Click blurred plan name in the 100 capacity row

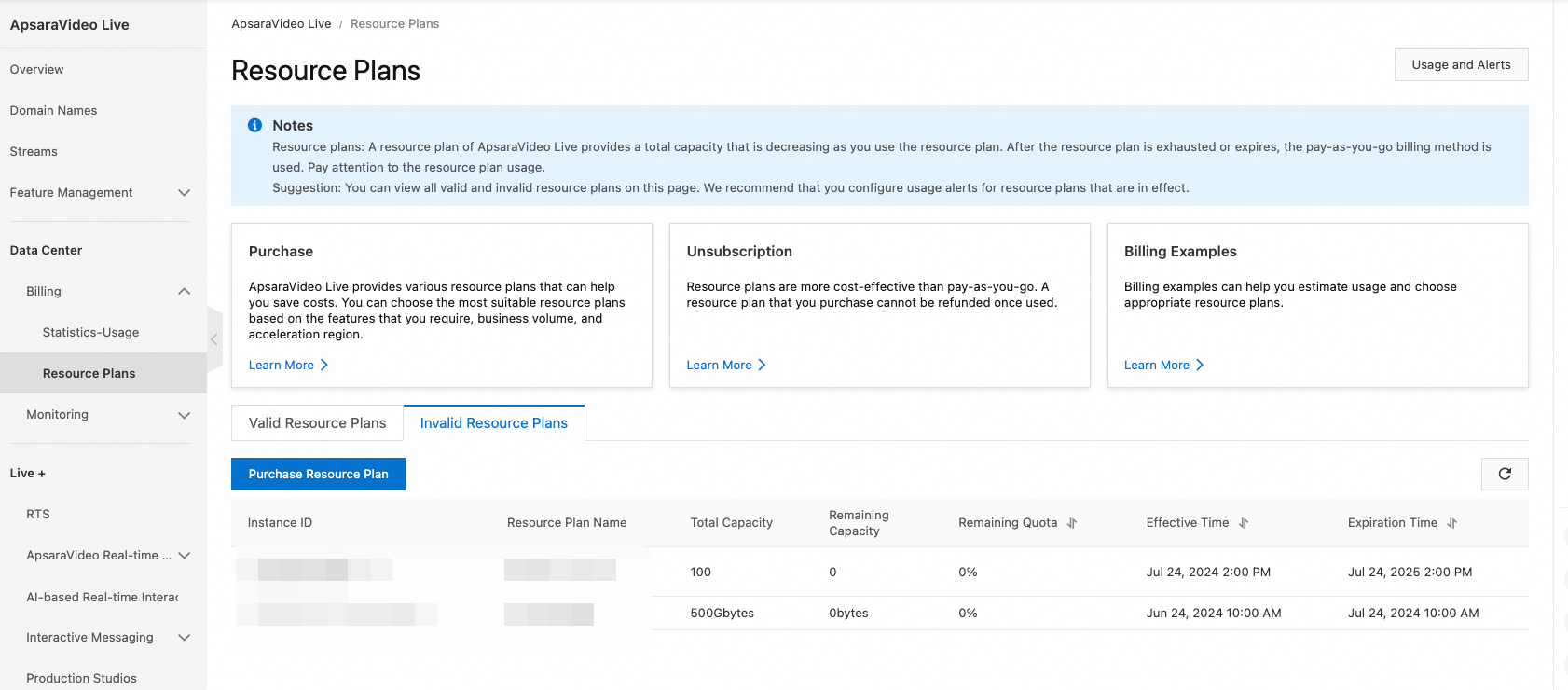(x=560, y=570)
